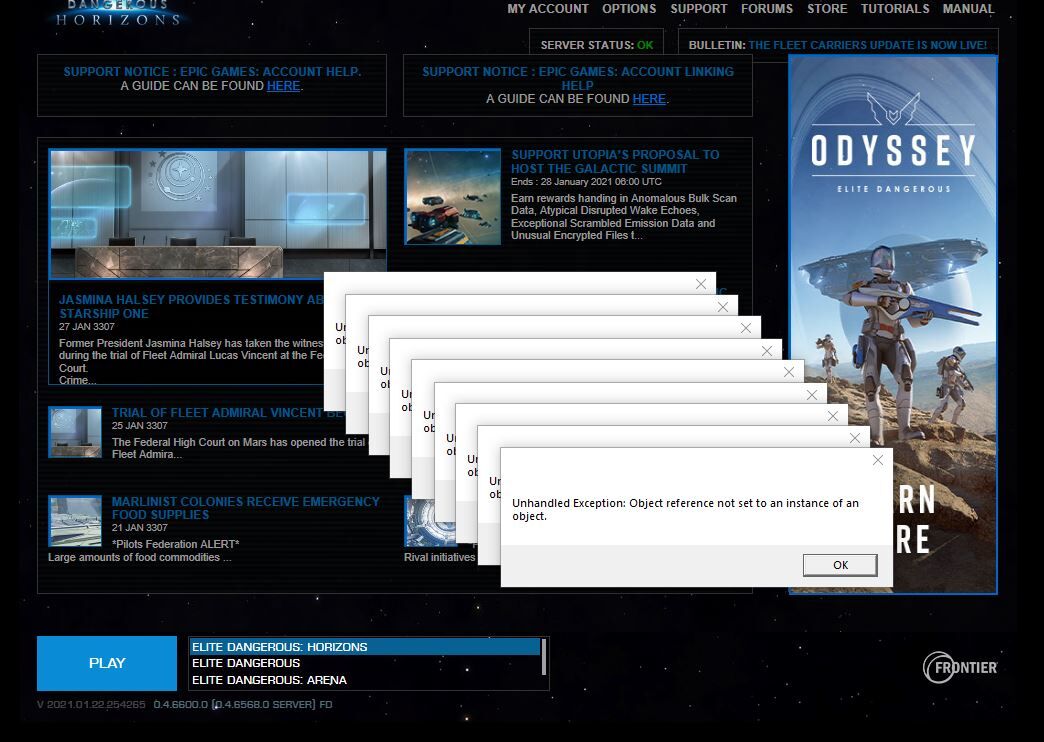Click the Epic Games Account Help notice title
This screenshot has width=1044, height=742.
pos(212,72)
